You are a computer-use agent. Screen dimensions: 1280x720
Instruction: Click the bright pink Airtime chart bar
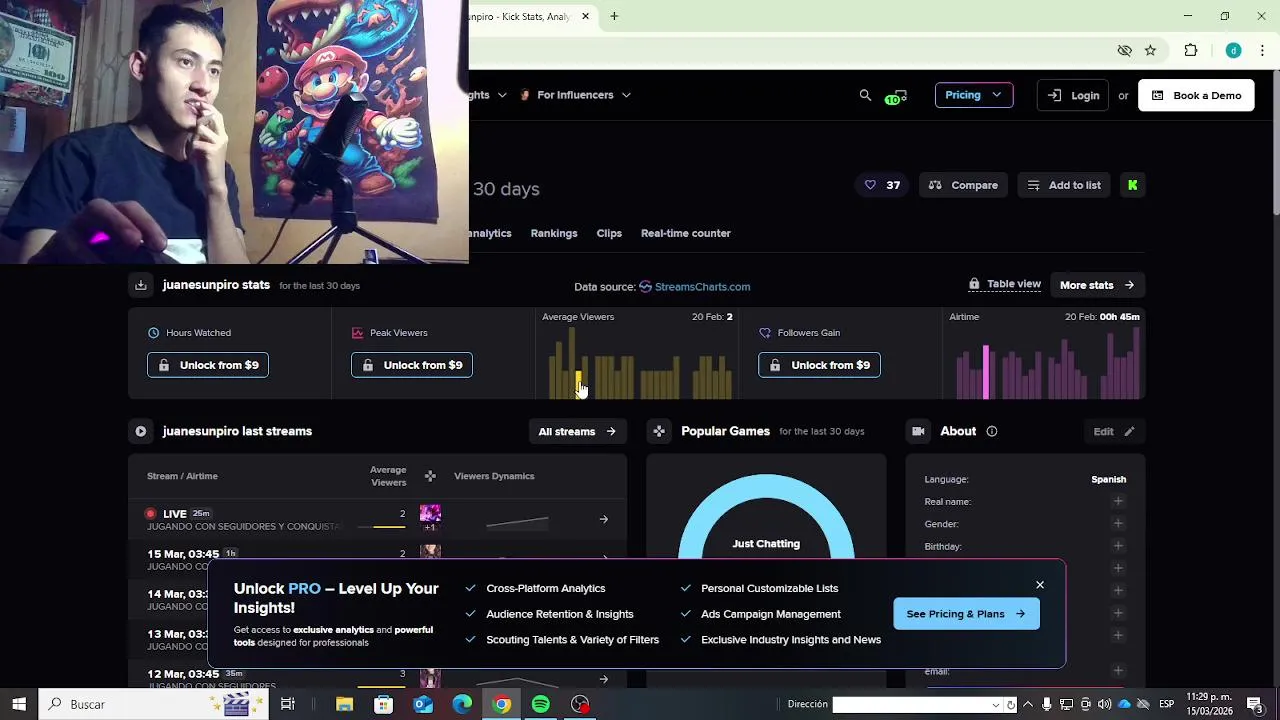click(986, 372)
